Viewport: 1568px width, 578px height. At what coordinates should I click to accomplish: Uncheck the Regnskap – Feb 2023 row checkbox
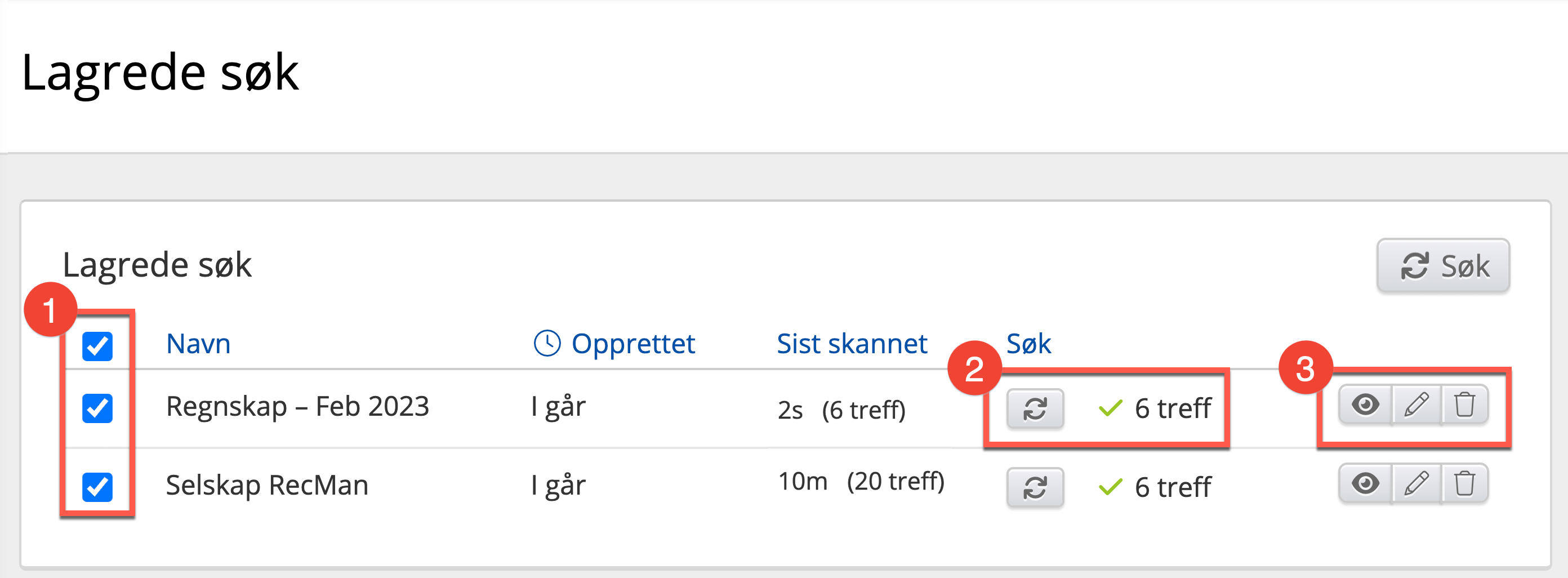97,408
